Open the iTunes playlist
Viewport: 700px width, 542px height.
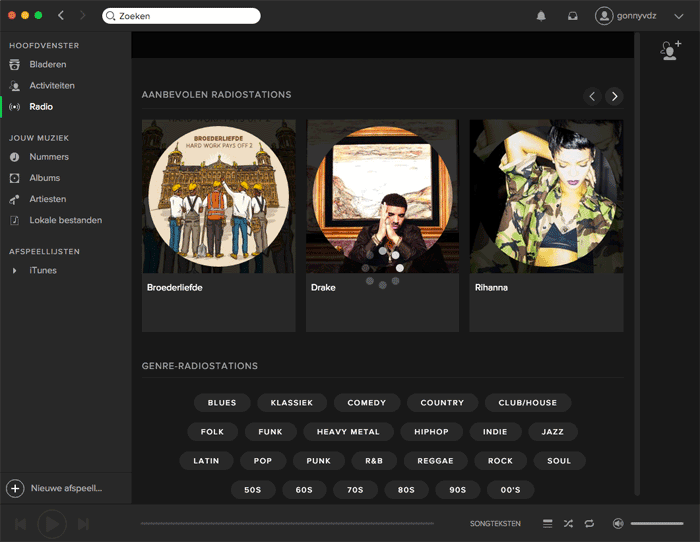click(x=43, y=271)
